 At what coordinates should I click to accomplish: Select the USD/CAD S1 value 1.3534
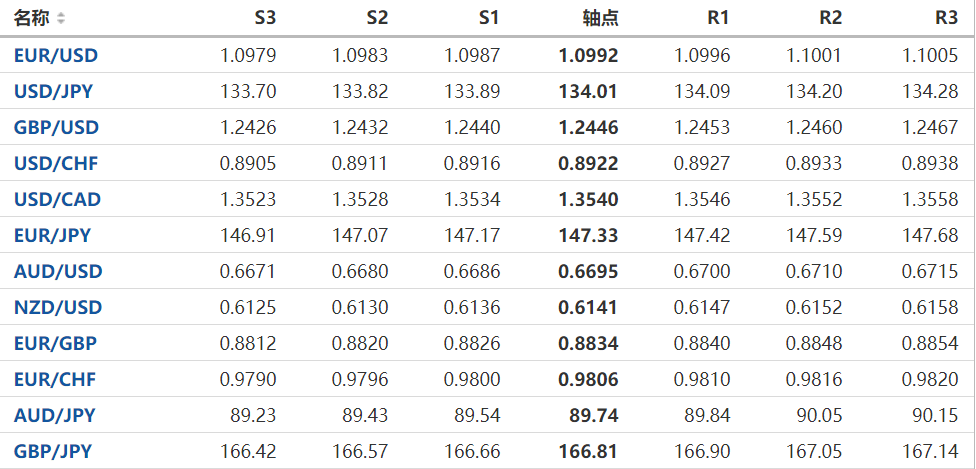point(473,200)
